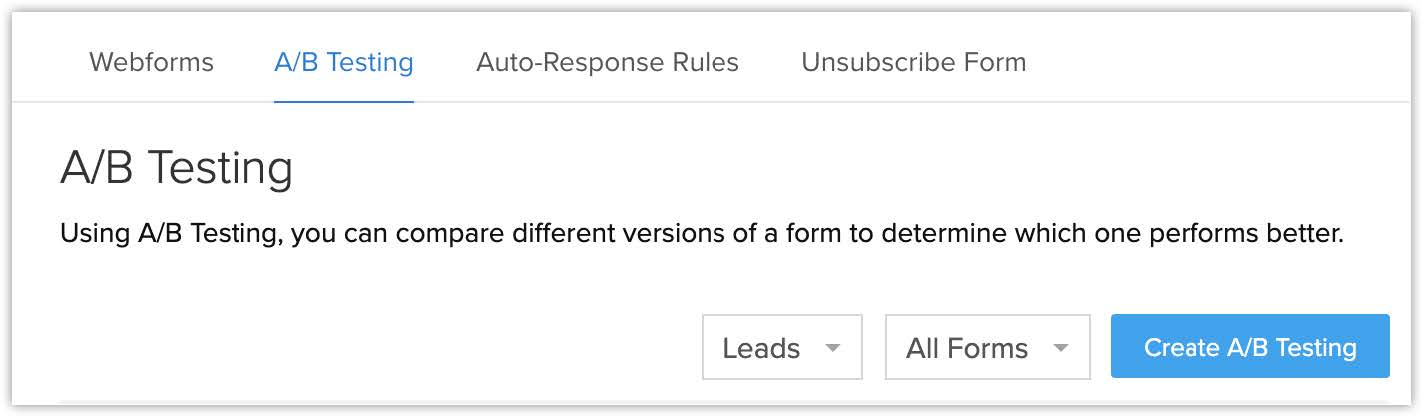1423x417 pixels.
Task: Go to the Unsubscribe Form tab
Action: click(913, 62)
